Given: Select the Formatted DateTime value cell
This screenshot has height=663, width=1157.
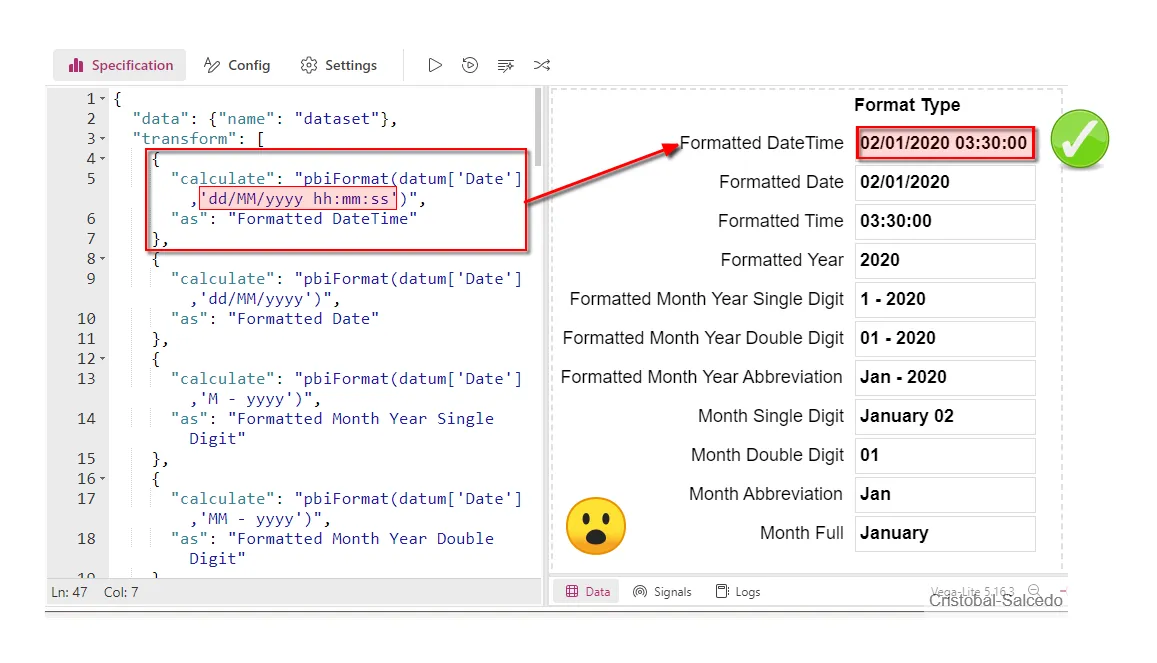Looking at the screenshot, I should coord(944,143).
